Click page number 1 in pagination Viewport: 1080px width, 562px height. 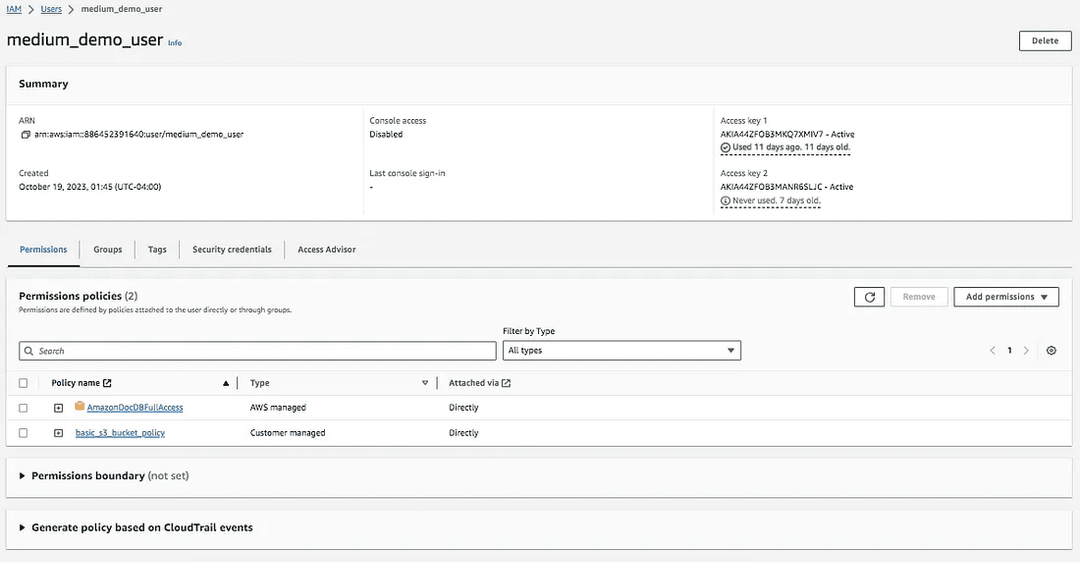(x=1010, y=351)
